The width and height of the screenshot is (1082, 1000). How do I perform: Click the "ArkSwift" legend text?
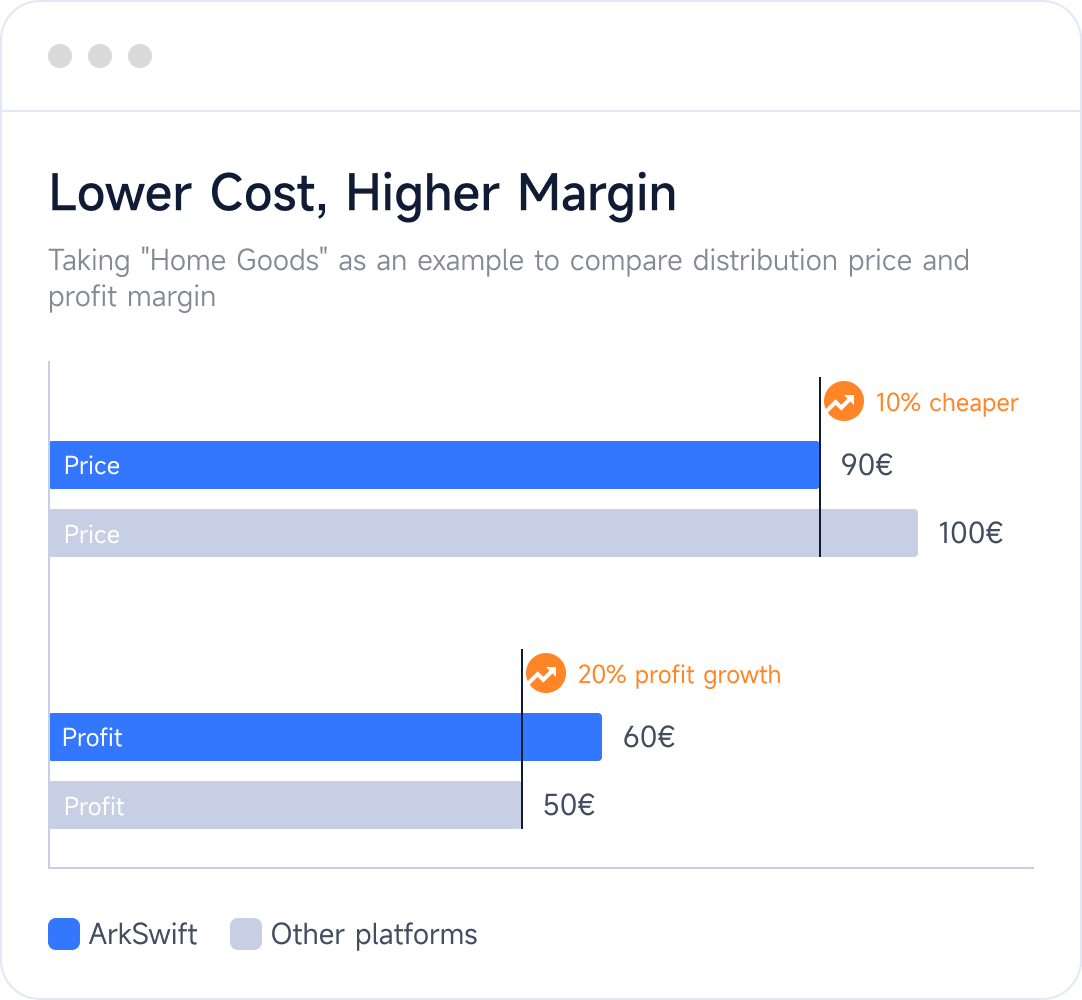pyautogui.click(x=143, y=935)
